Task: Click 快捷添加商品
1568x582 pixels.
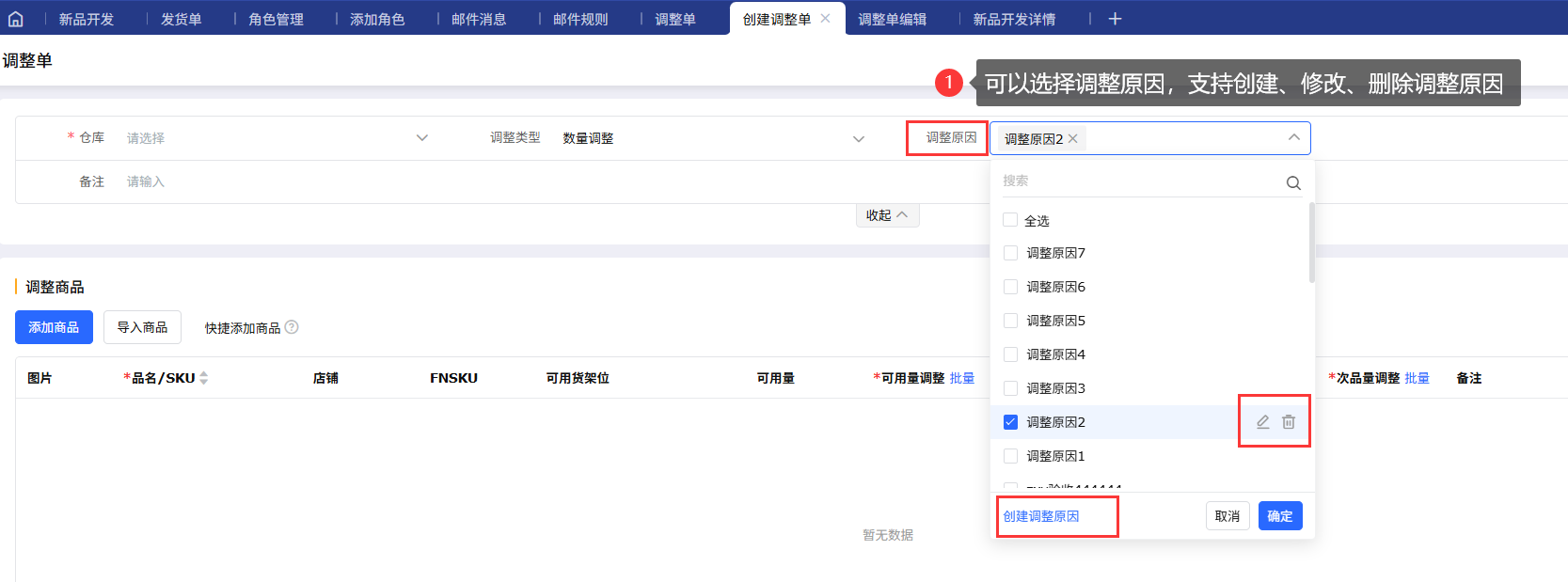Action: pos(243,328)
